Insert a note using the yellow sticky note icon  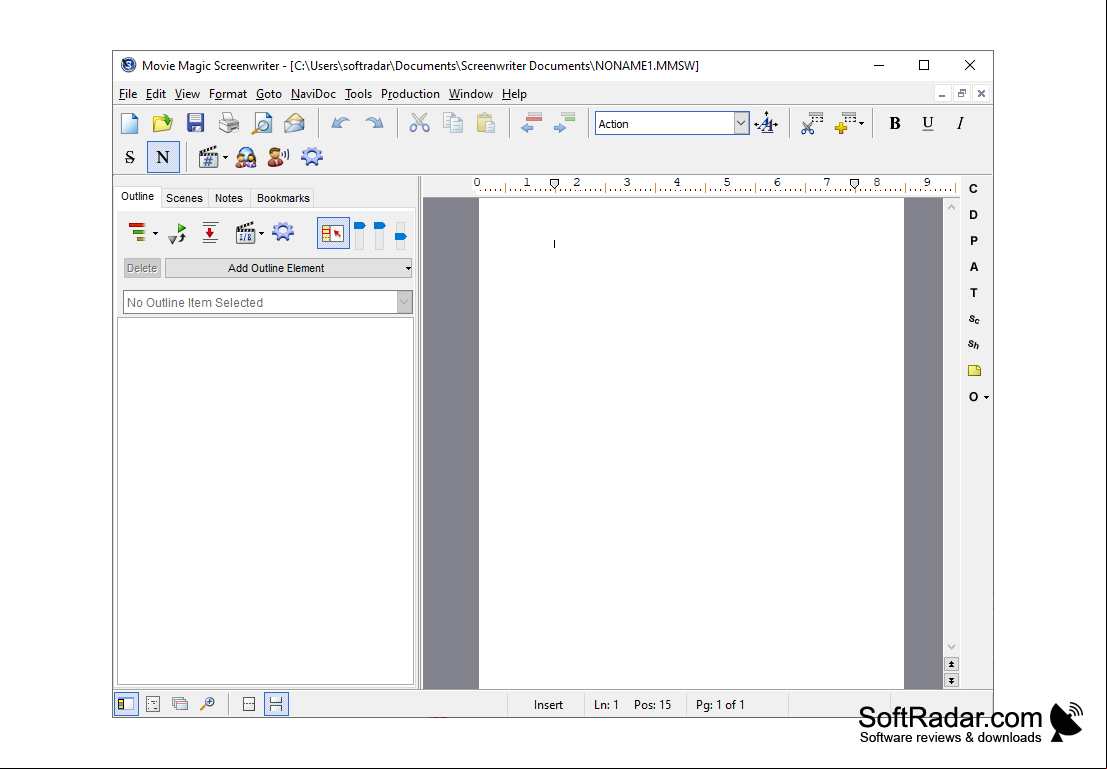click(x=974, y=371)
